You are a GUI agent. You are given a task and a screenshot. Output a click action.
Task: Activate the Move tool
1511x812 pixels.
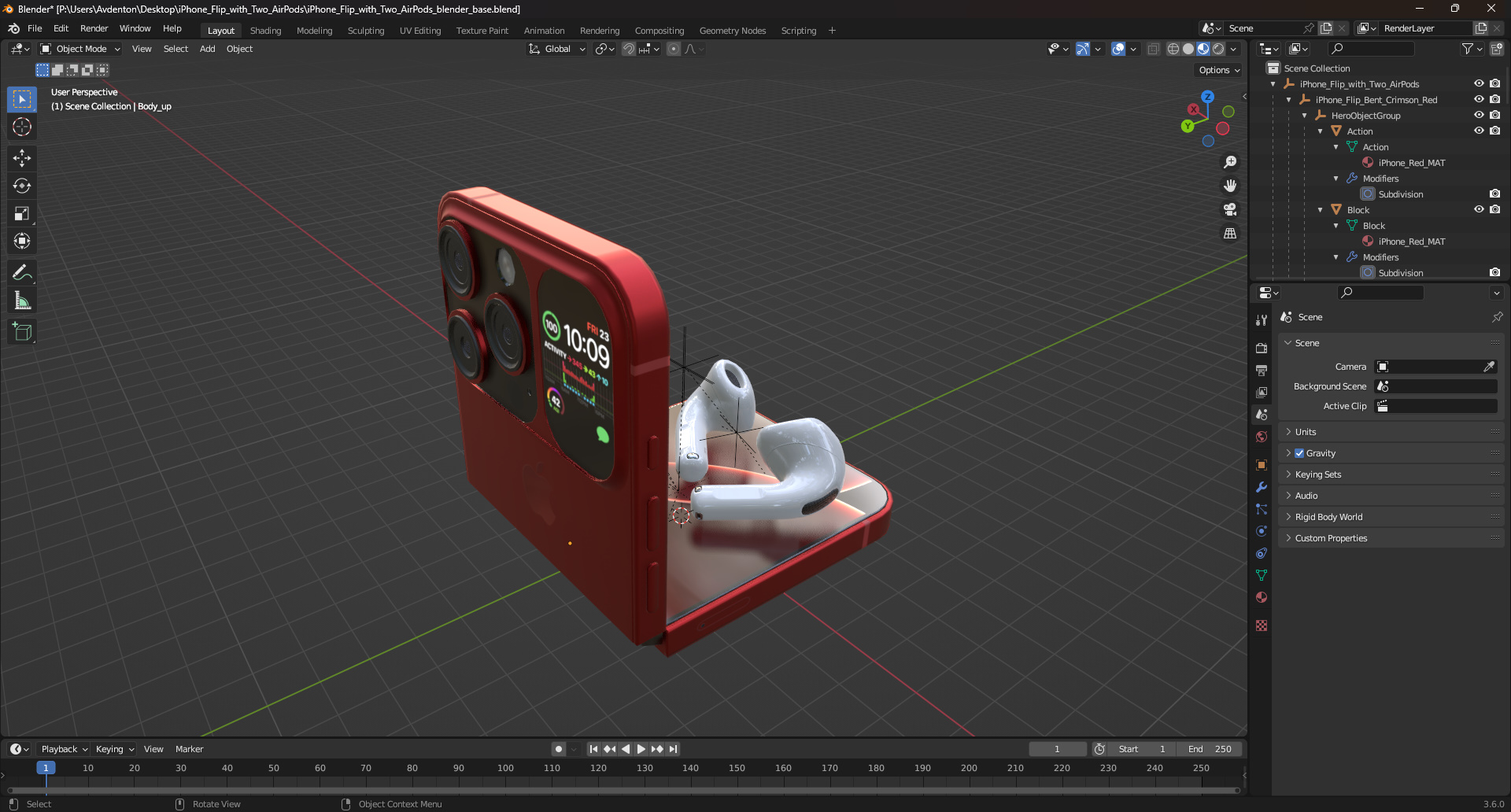pyautogui.click(x=22, y=158)
